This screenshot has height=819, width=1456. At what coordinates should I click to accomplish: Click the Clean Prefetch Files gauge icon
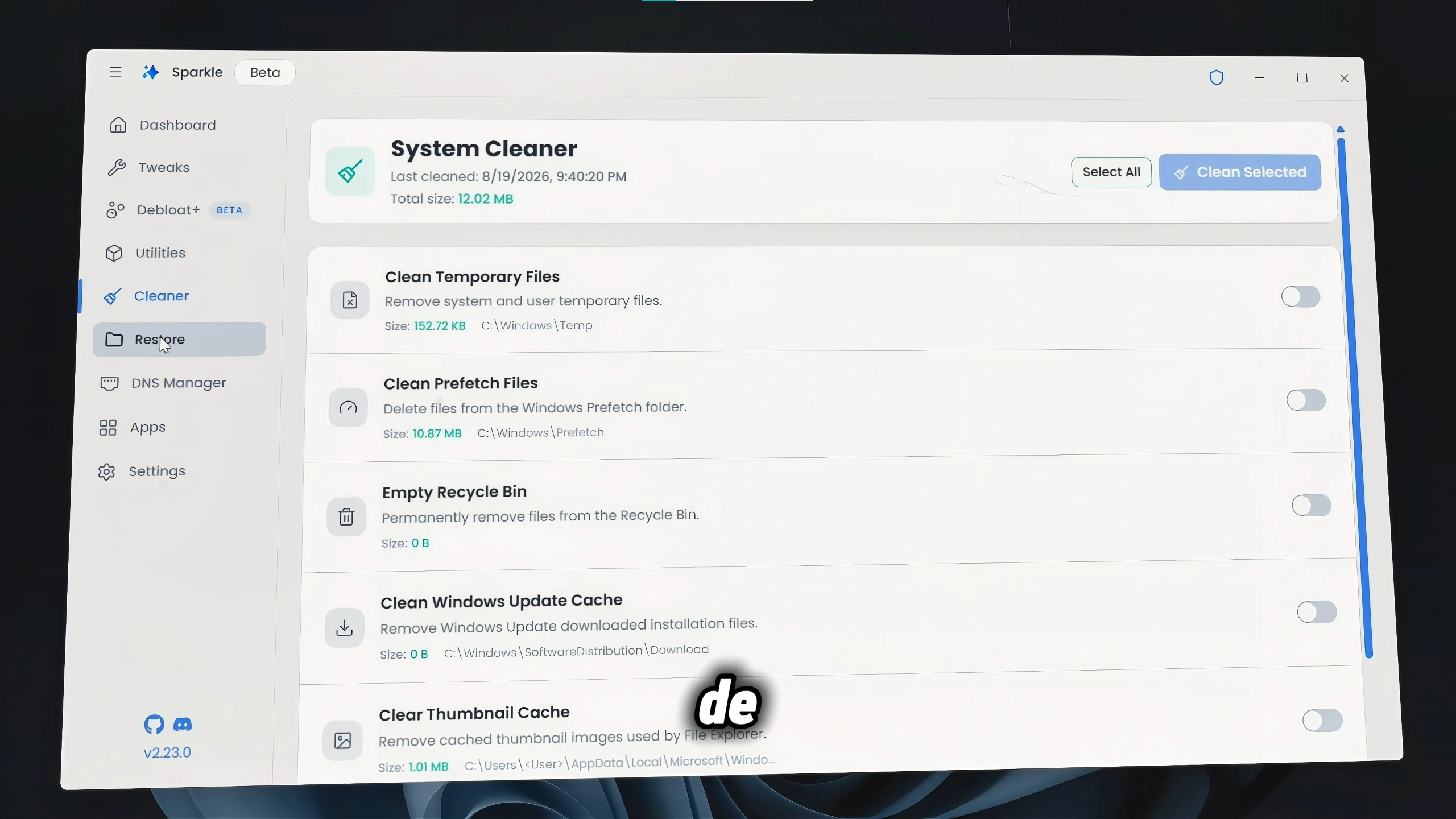point(348,407)
